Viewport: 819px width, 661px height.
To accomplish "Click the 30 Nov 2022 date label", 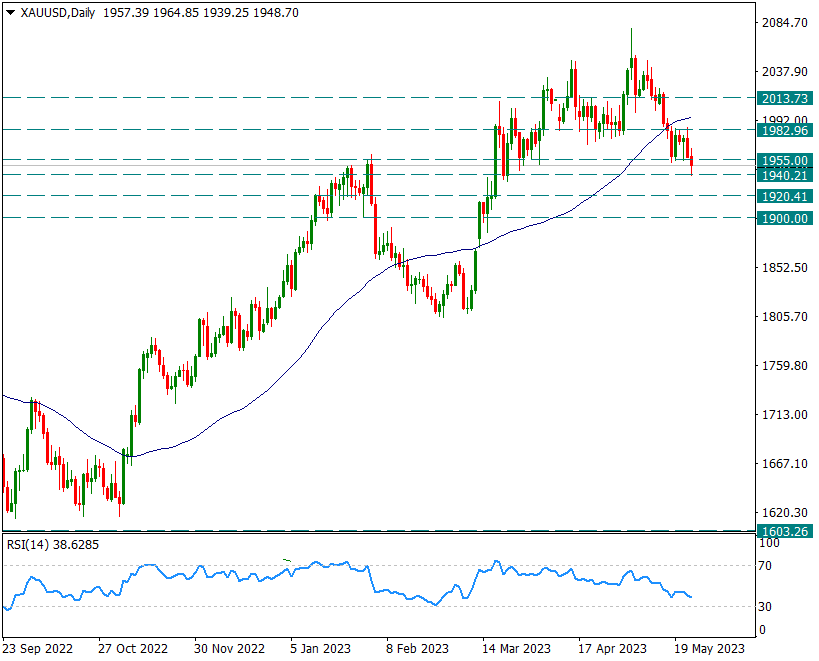I will tap(229, 649).
